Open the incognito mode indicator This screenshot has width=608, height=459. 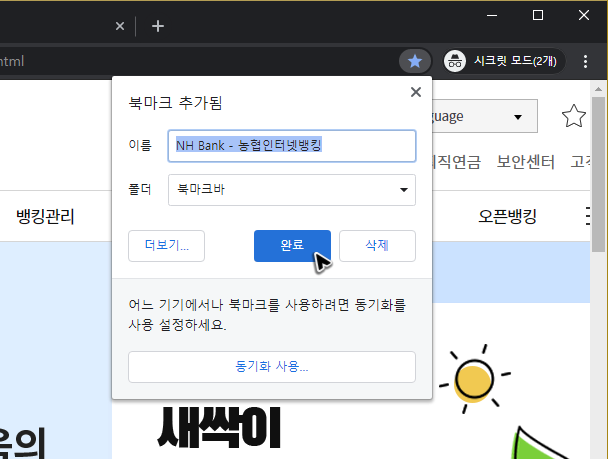(x=504, y=61)
